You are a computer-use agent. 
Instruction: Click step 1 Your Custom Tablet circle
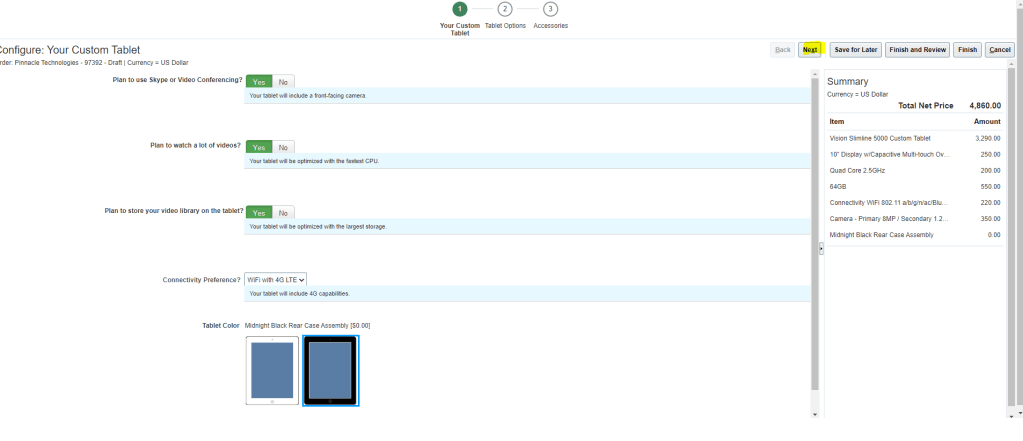(x=460, y=9)
